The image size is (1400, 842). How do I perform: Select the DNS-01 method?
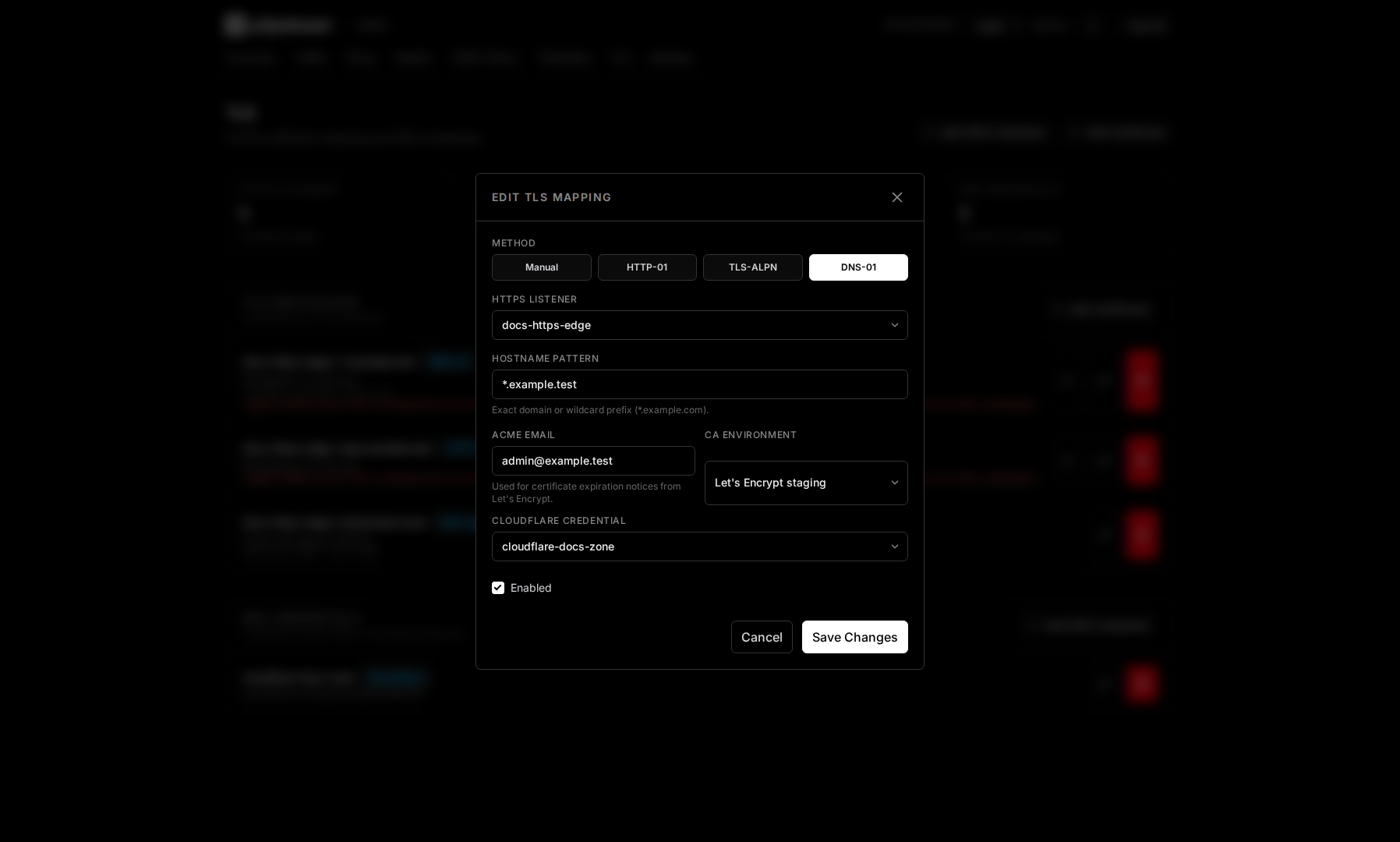click(x=858, y=267)
